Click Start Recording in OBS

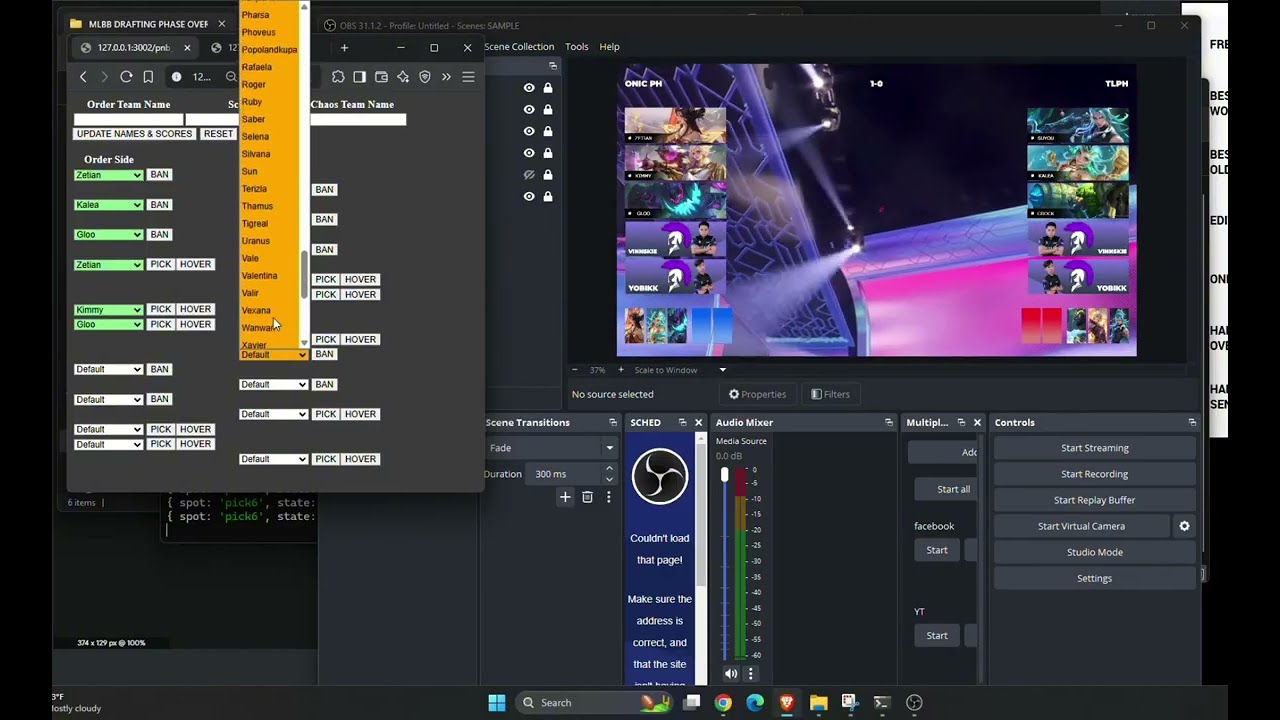point(1095,474)
